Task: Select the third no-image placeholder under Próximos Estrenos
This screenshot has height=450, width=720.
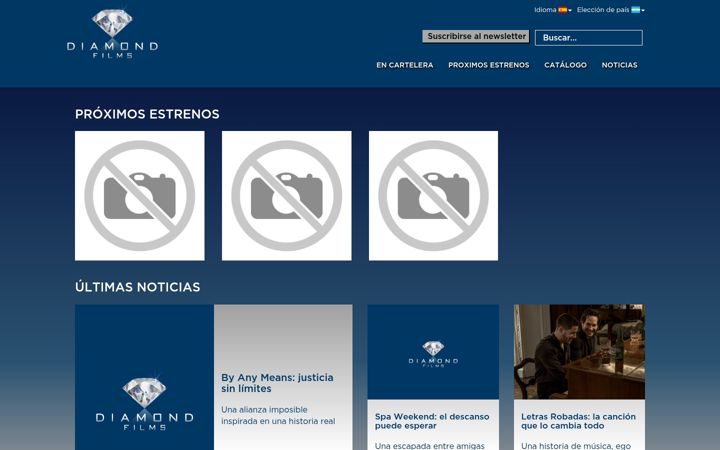Action: pyautogui.click(x=433, y=196)
